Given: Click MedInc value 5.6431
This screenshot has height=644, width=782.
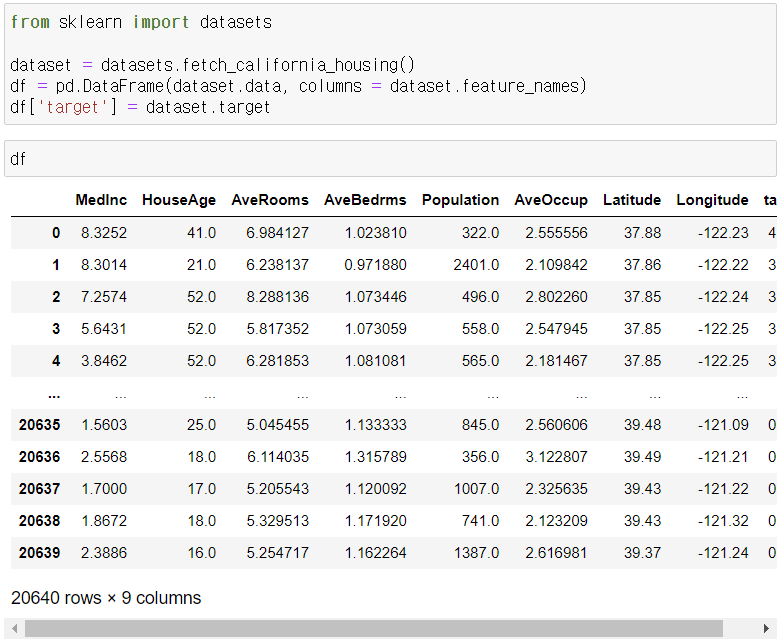Looking at the screenshot, I should pos(104,329).
